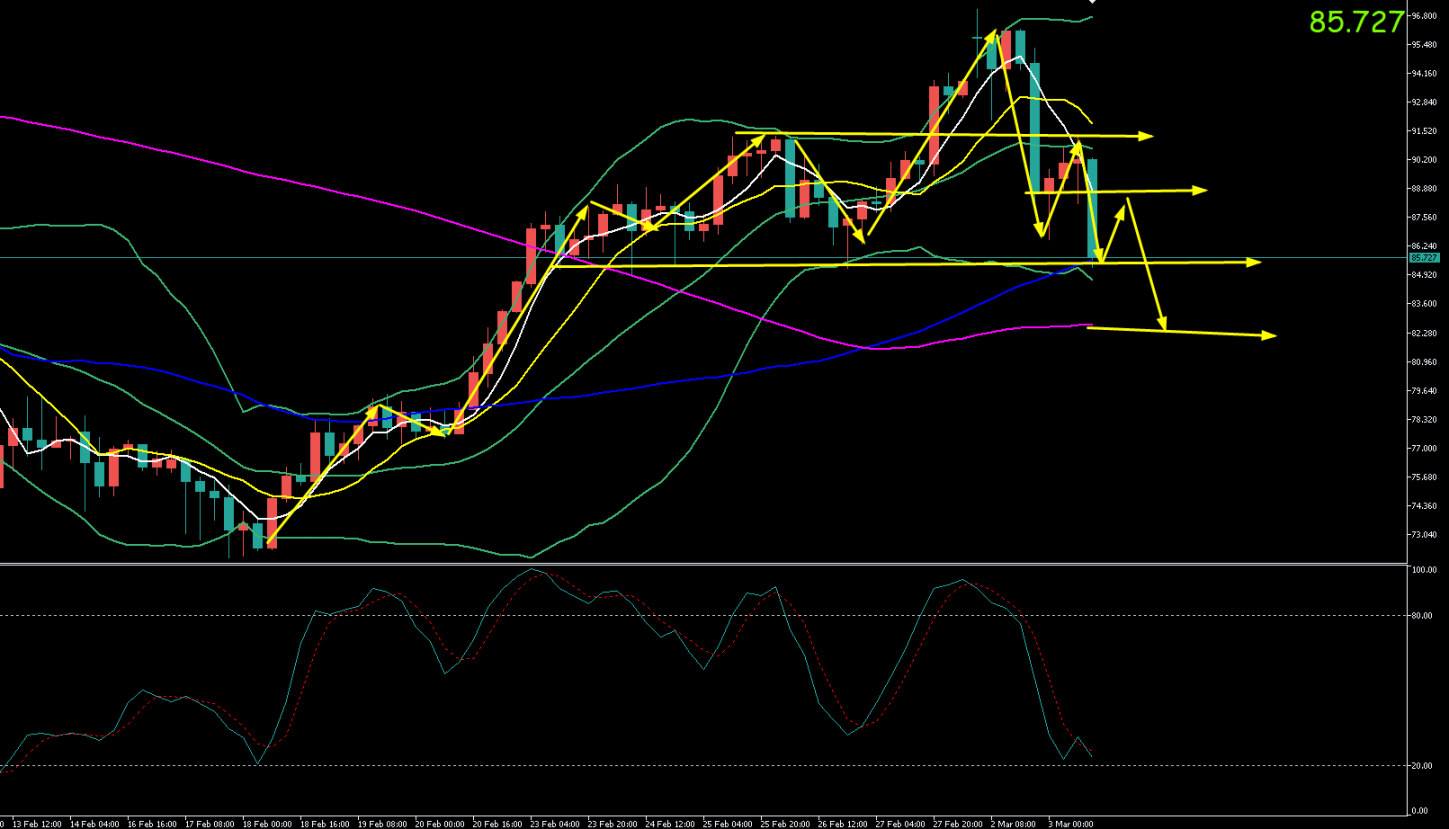This screenshot has height=829, width=1449.
Task: Click the large green 85.727 price readout
Action: 1356,22
